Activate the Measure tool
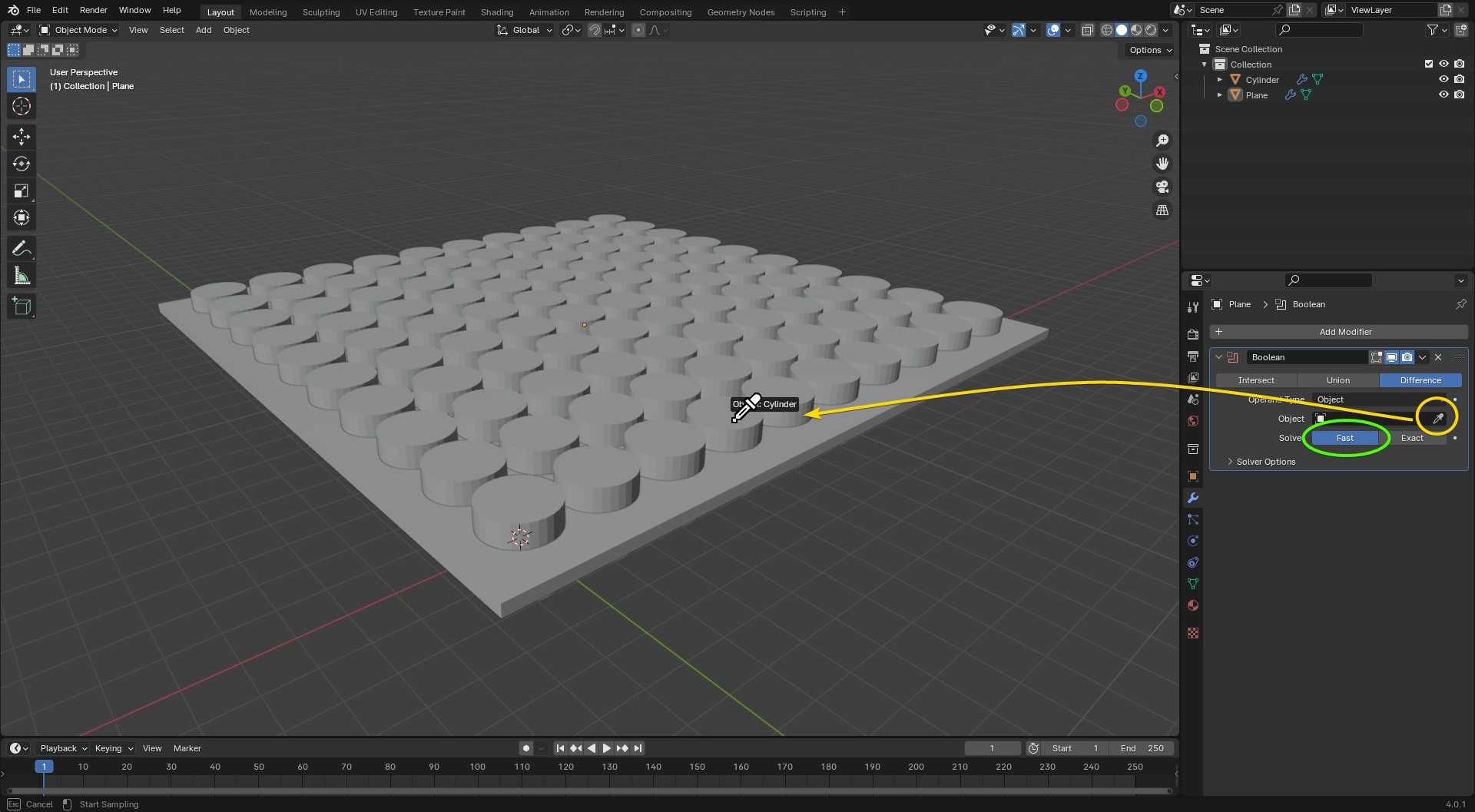This screenshot has width=1475, height=812. (21, 274)
